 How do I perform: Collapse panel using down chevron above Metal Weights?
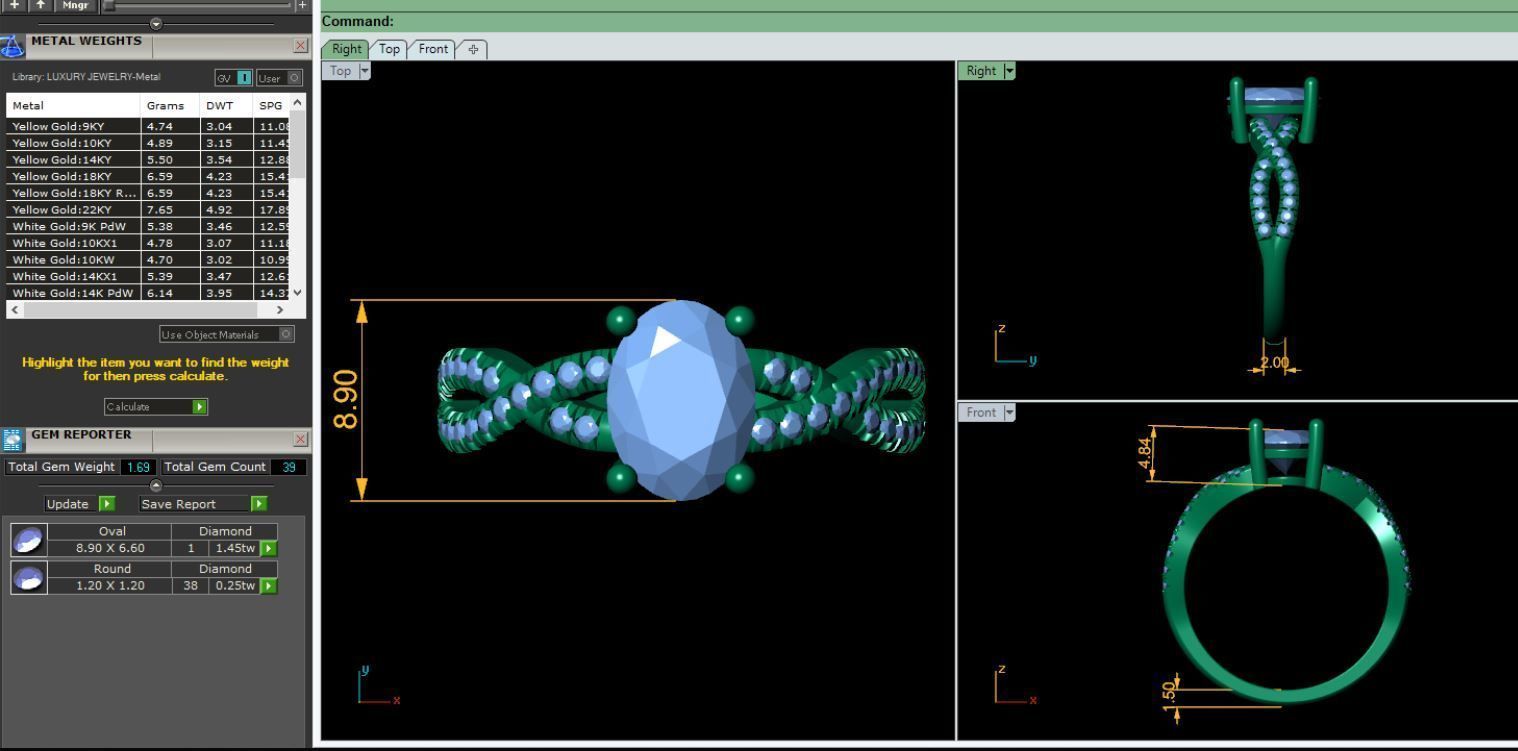coord(155,24)
